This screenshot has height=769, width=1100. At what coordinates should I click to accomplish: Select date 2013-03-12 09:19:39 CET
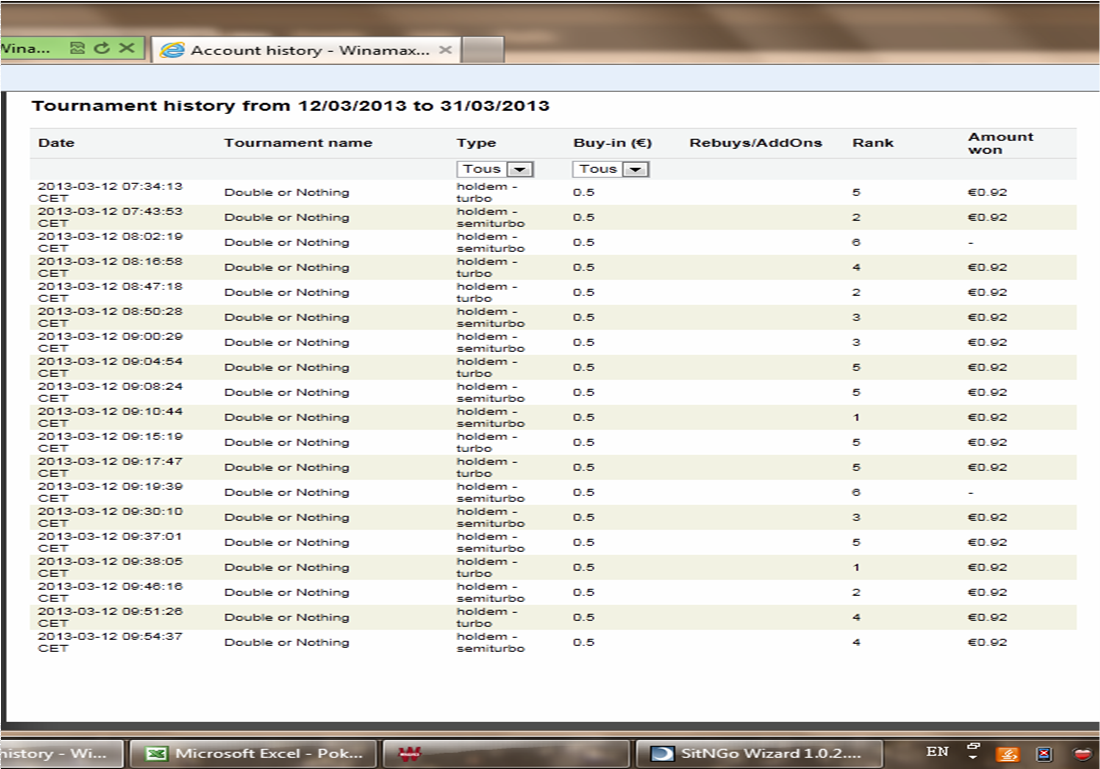(110, 493)
